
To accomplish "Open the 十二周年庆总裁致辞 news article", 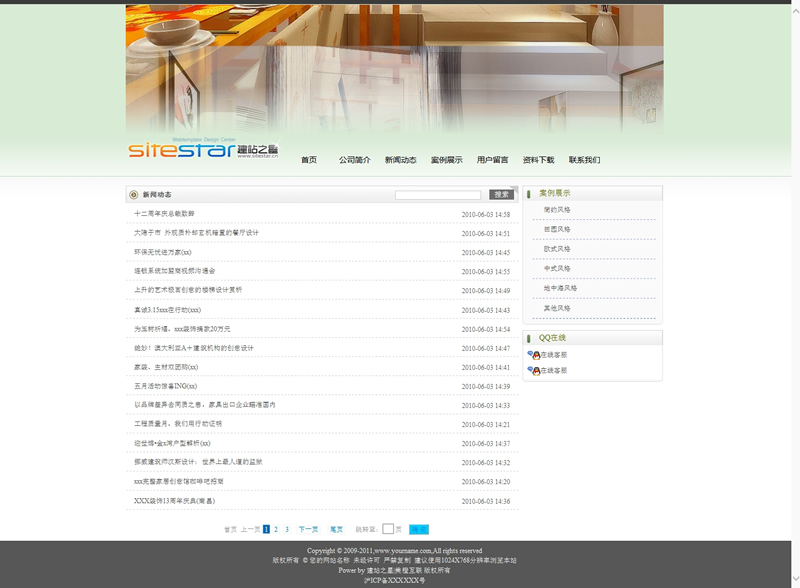I will click(x=165, y=214).
